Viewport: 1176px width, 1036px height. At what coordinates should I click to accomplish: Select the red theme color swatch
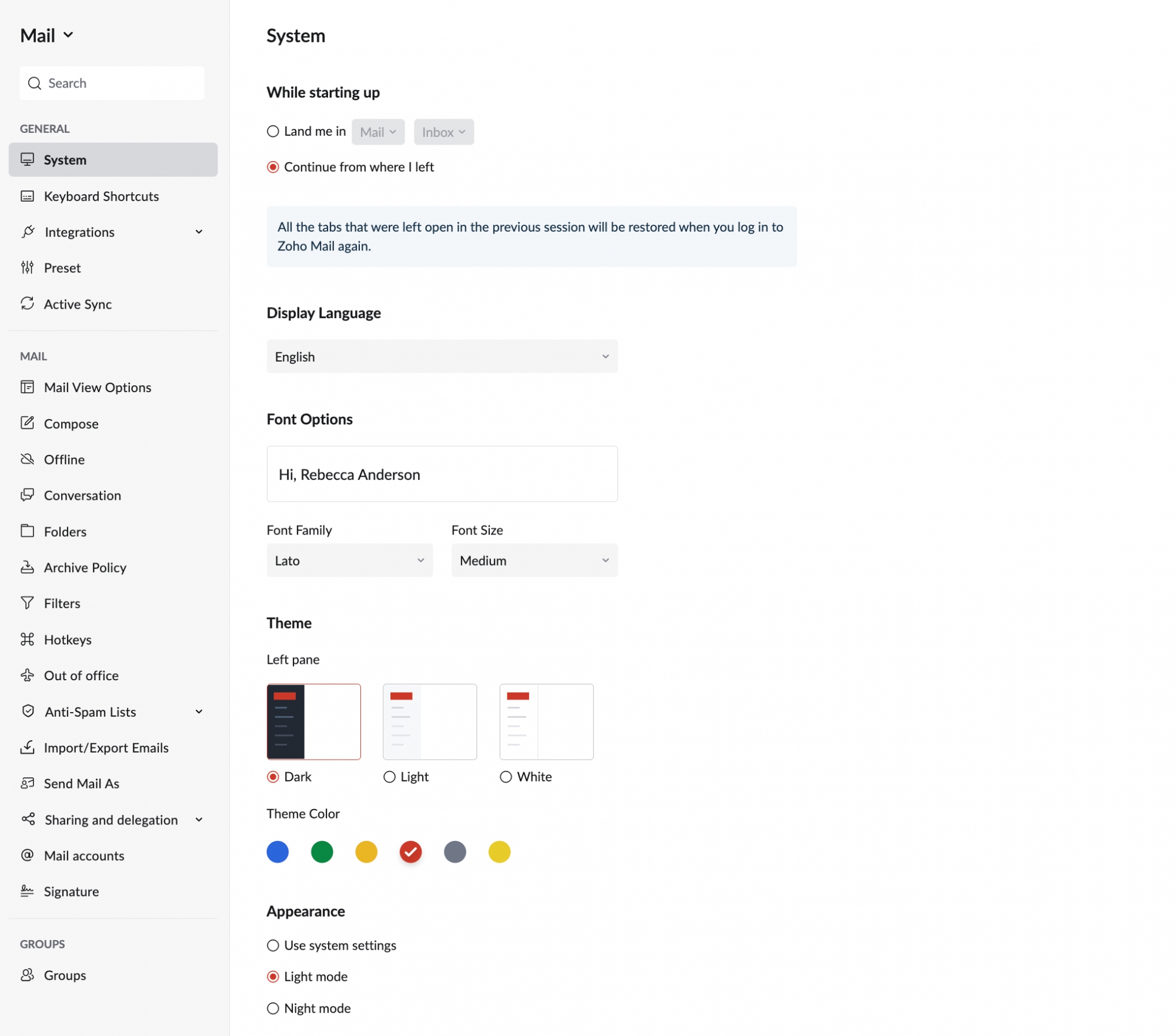click(x=411, y=852)
